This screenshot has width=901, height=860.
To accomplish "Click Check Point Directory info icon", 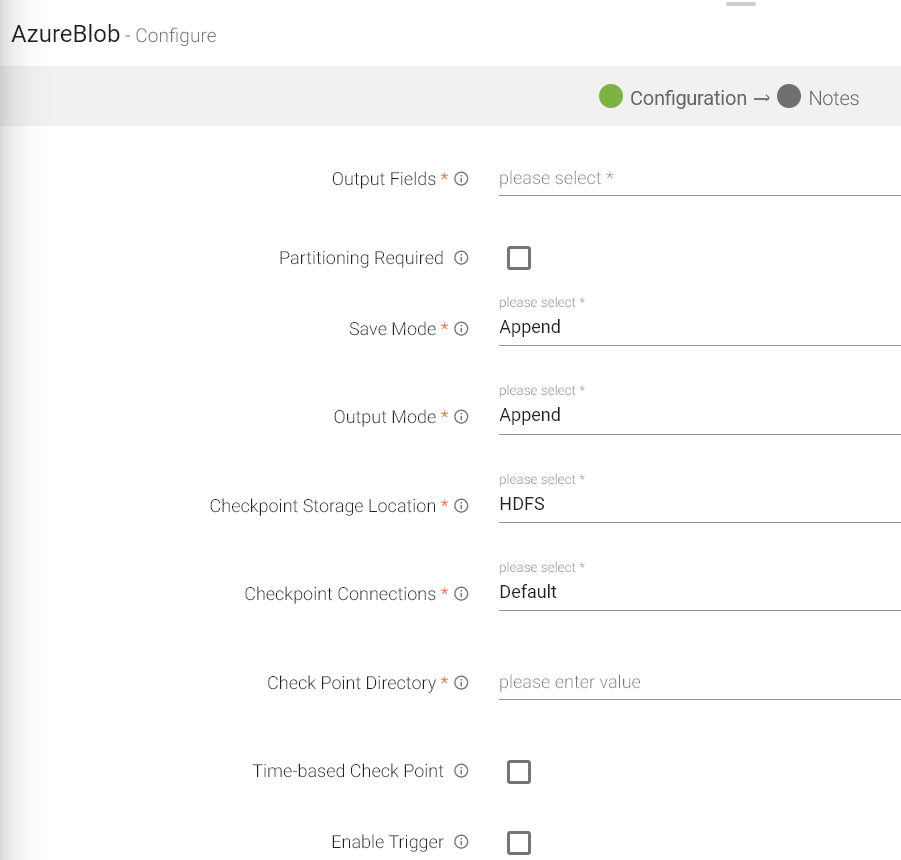I will [461, 683].
